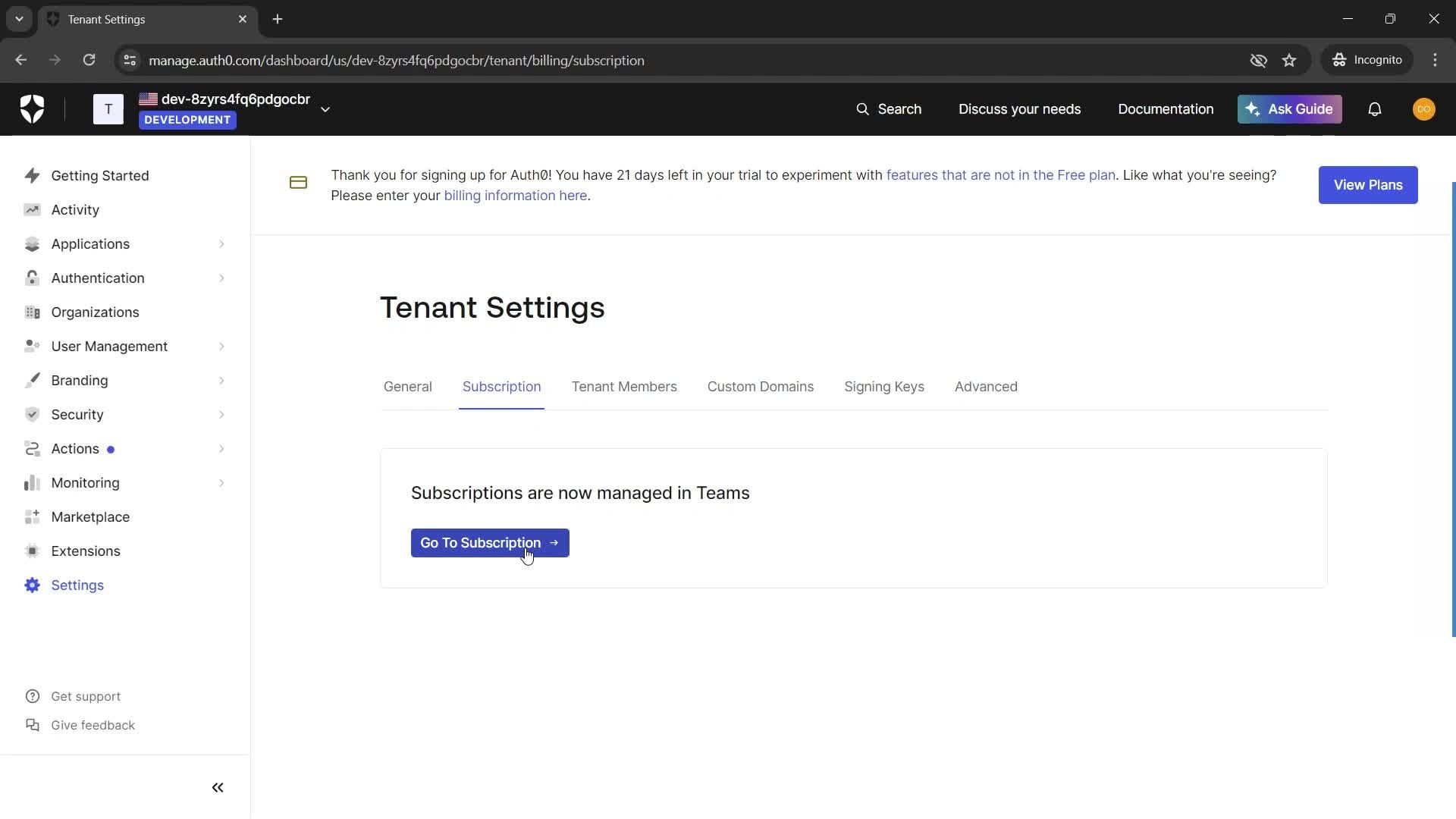Click the Ask Guide sparkle icon
This screenshot has width=1456, height=819.
coord(1253,109)
